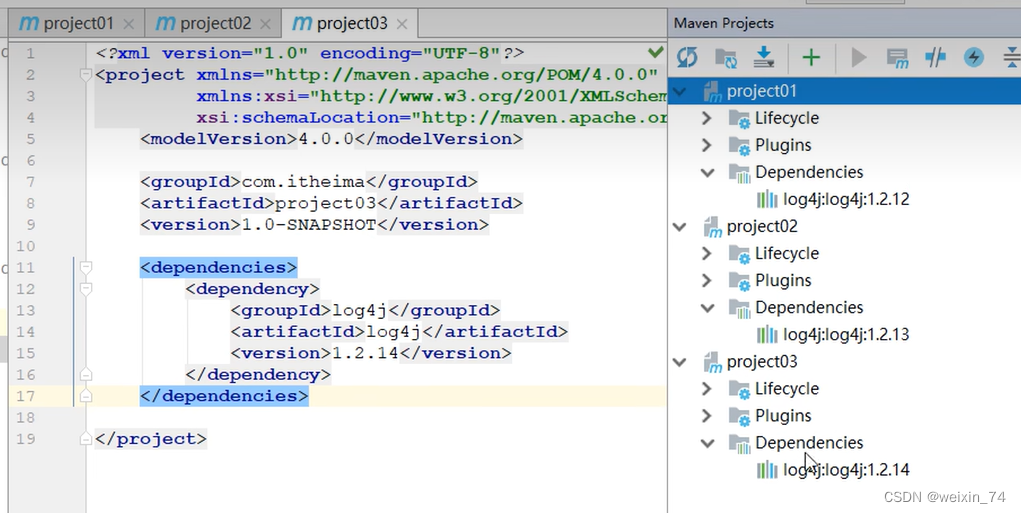Select log4j:log4j:1.2.13 dependency entry

(846, 335)
